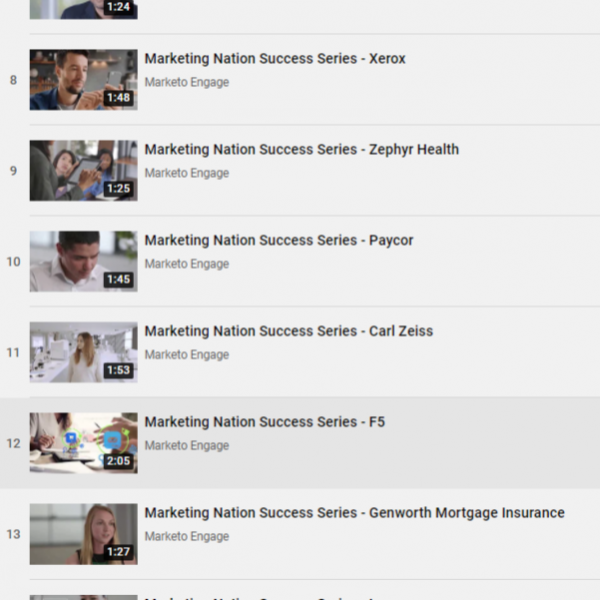Select playlist index number 11
This screenshot has width=600, height=600.
point(13,352)
